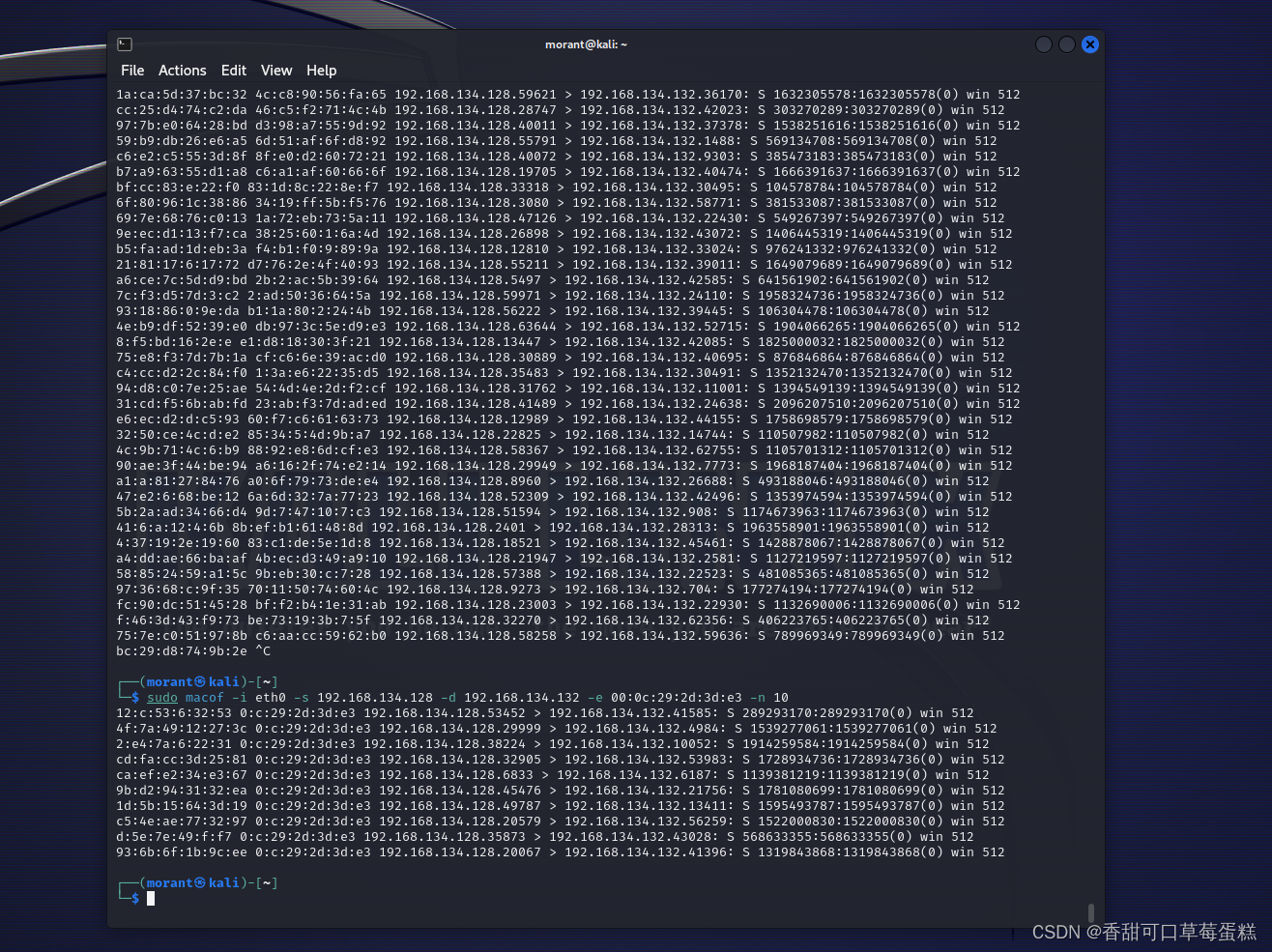
Task: Click MAC address c6:e2:c5:55:3d:8f
Action: click(x=182, y=157)
